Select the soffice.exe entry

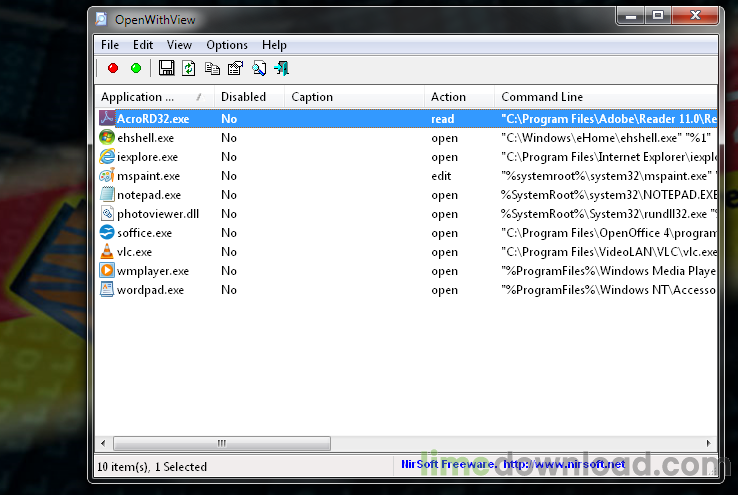tap(144, 233)
